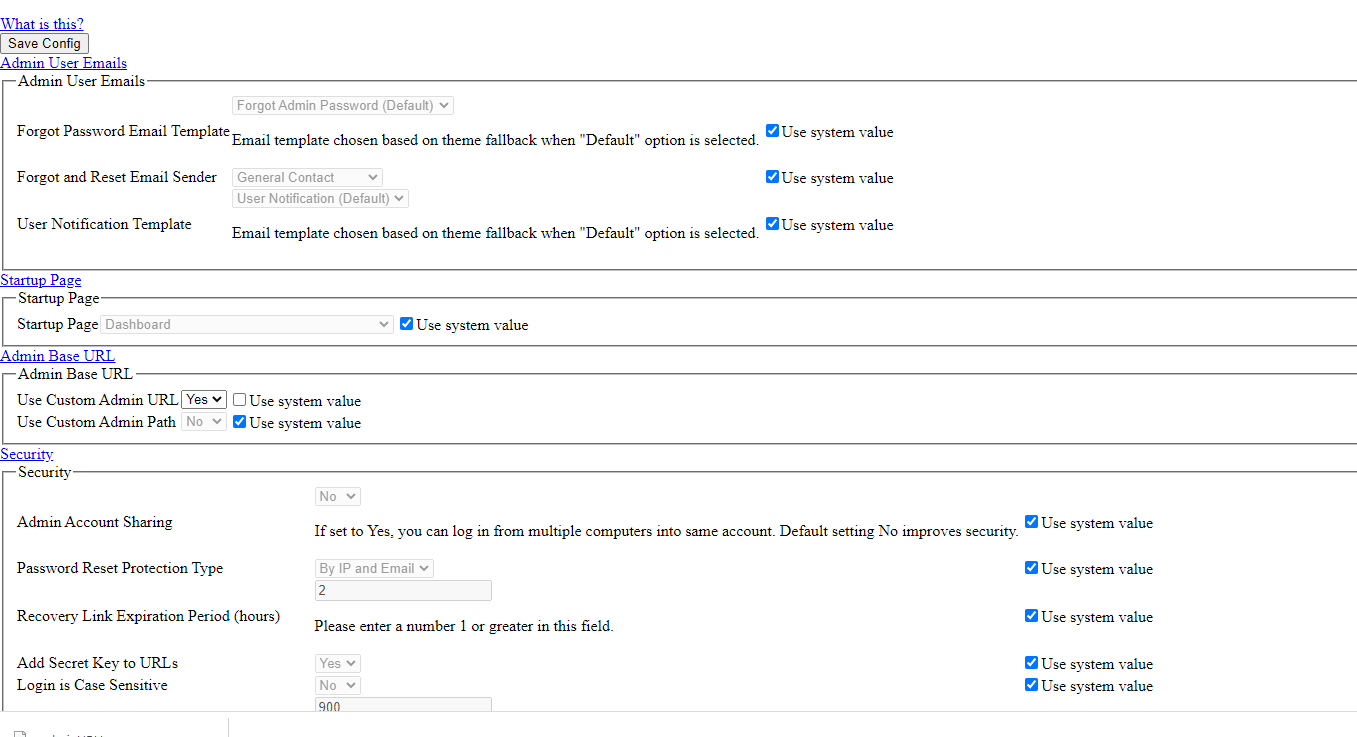
Task: Uncheck Use system value for Forgot Password Email Template
Action: point(771,130)
